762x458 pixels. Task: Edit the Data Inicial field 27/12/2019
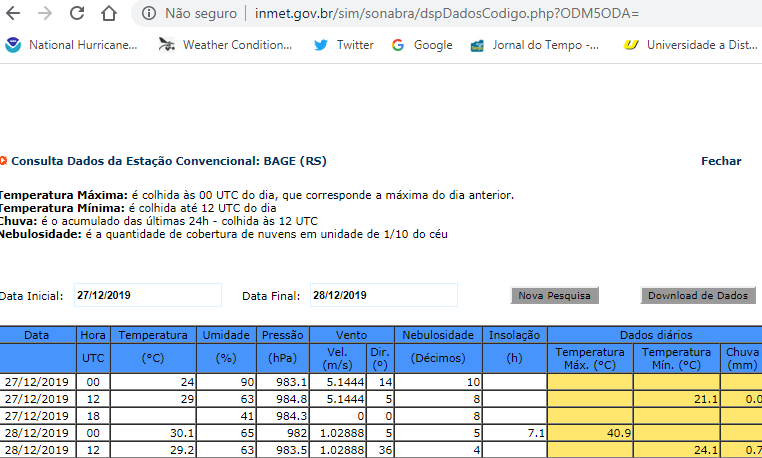[x=148, y=295]
